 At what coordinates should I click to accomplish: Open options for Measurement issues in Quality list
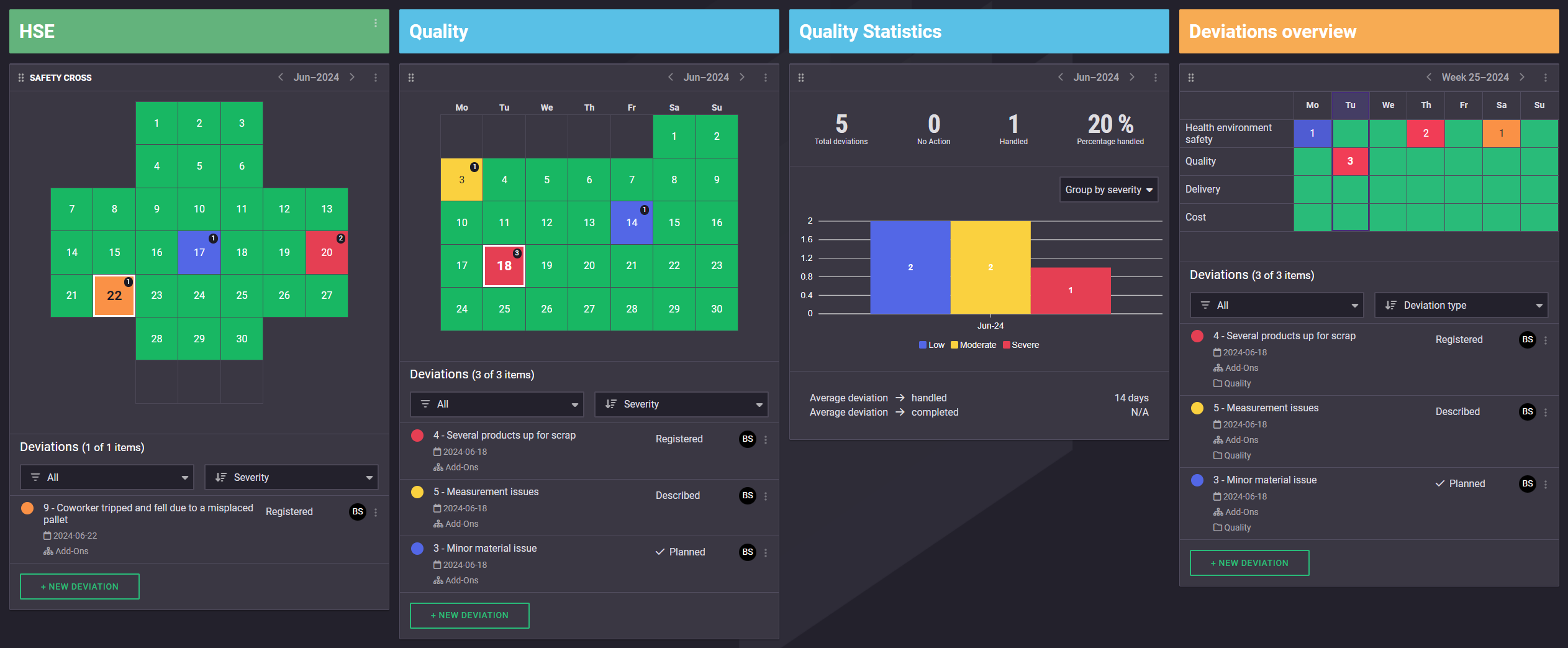[x=766, y=496]
